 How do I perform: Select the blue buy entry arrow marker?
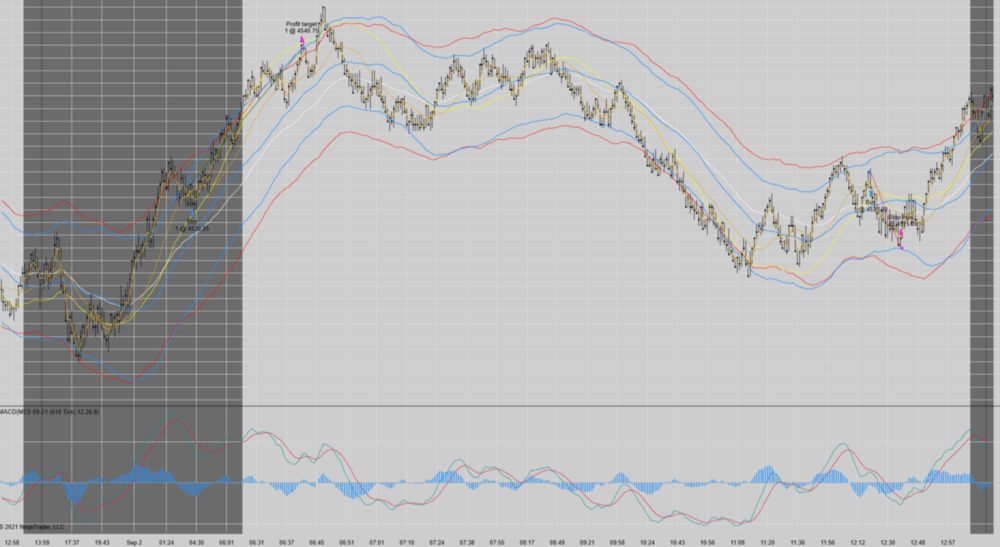(x=193, y=213)
